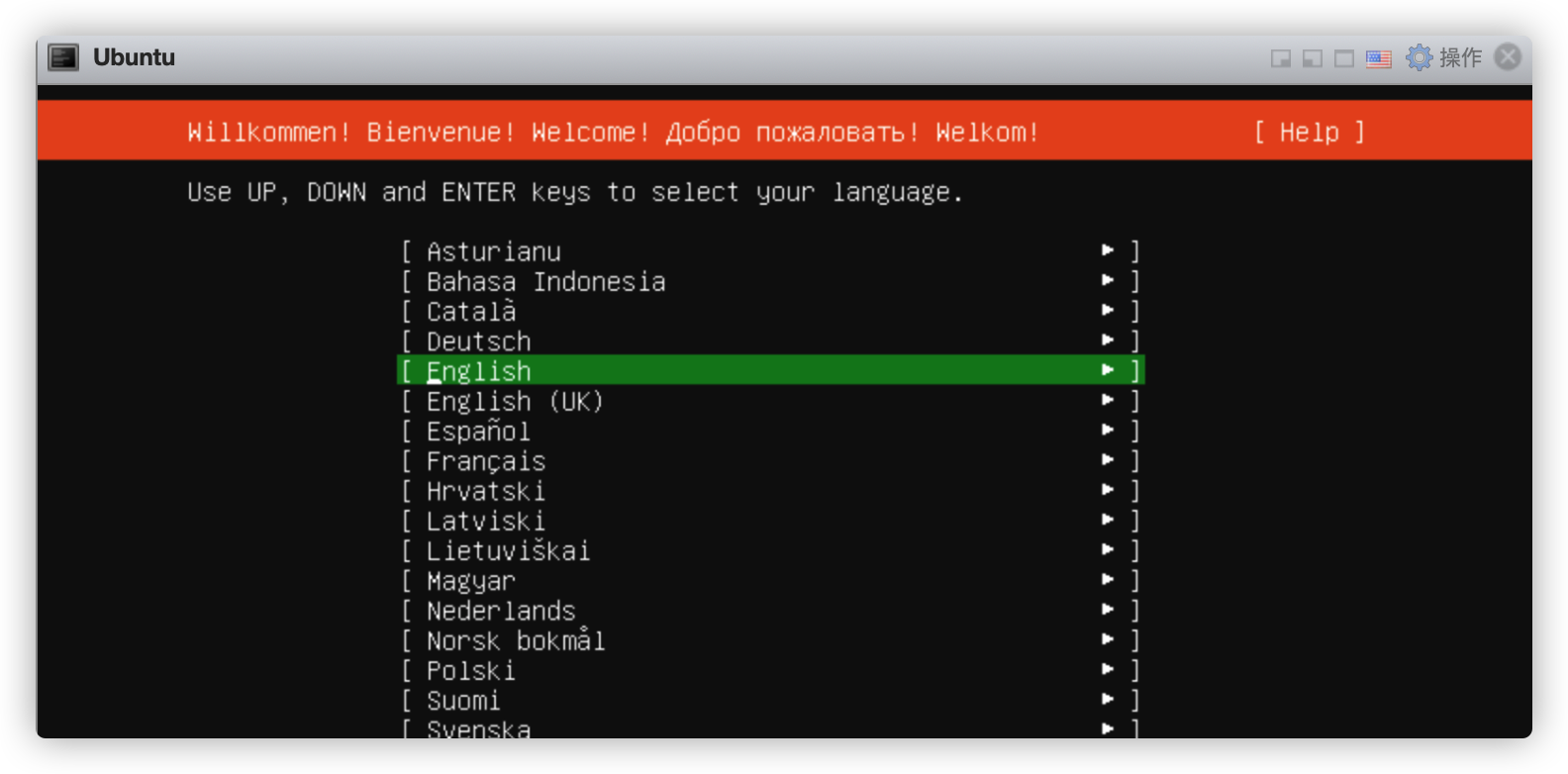1568x774 pixels.
Task: Open the blue gear settings icon
Action: [1420, 57]
